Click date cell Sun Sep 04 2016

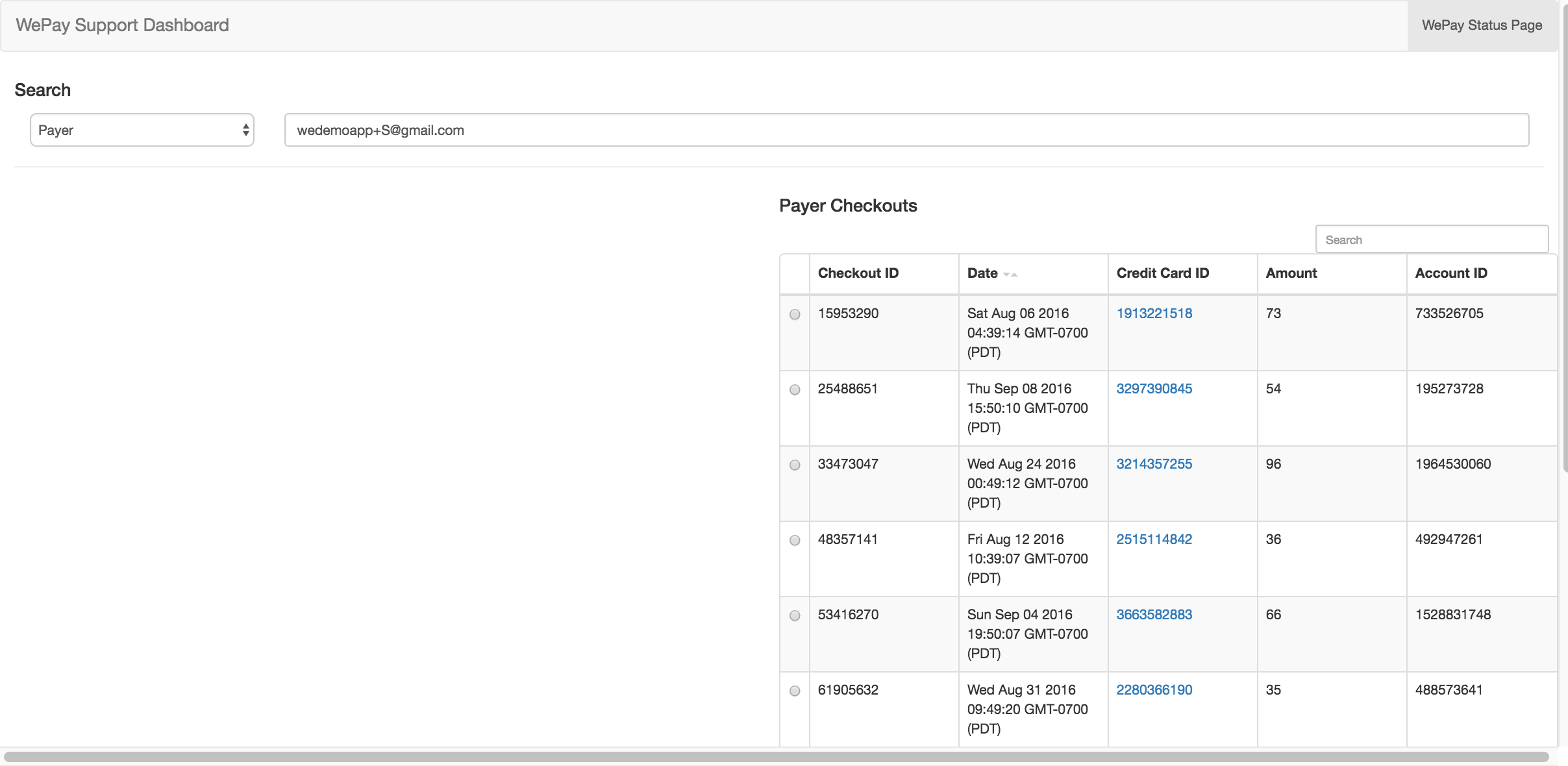tap(1033, 634)
